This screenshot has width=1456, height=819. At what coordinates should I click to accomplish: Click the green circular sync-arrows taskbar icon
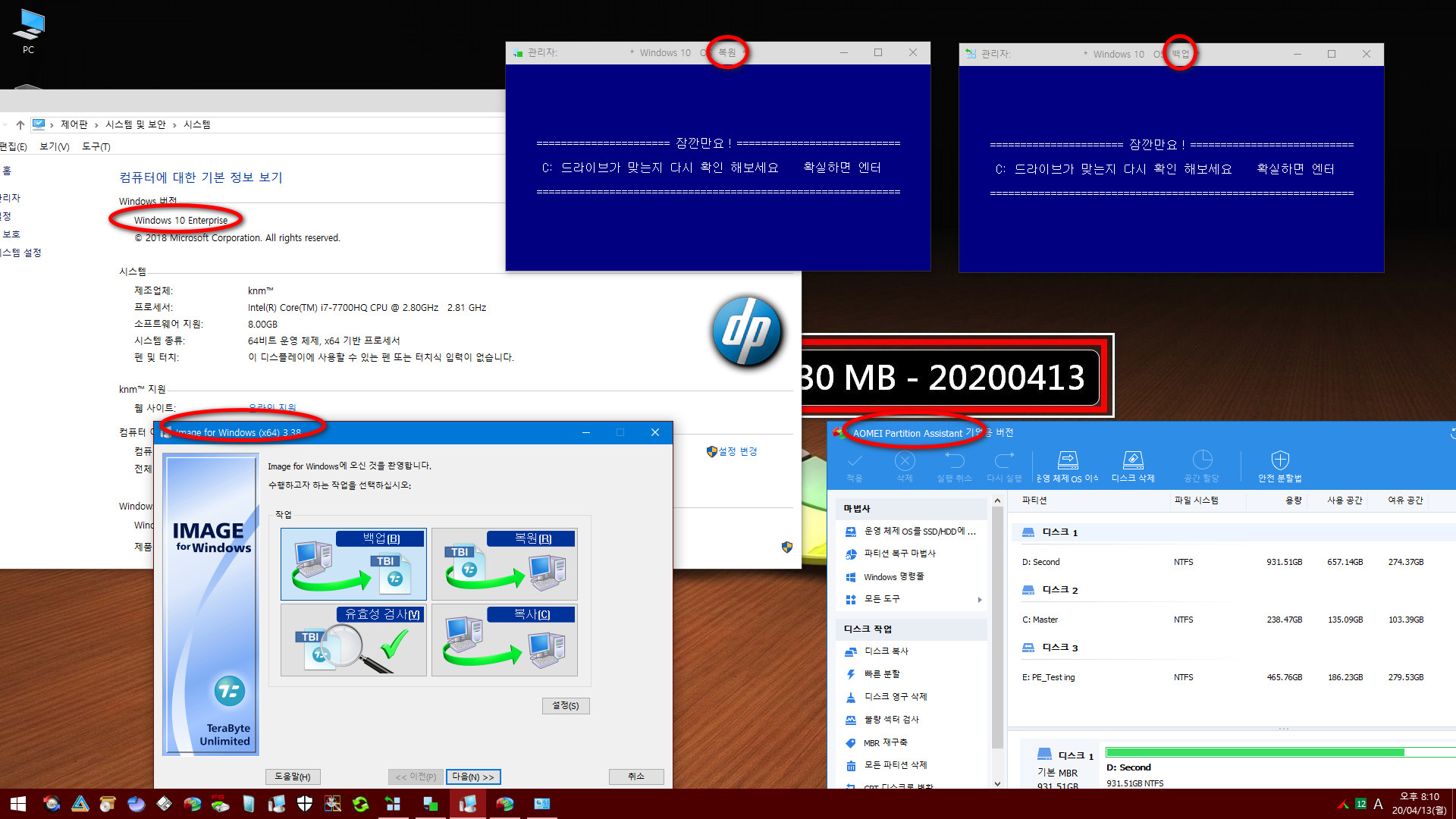(361, 804)
